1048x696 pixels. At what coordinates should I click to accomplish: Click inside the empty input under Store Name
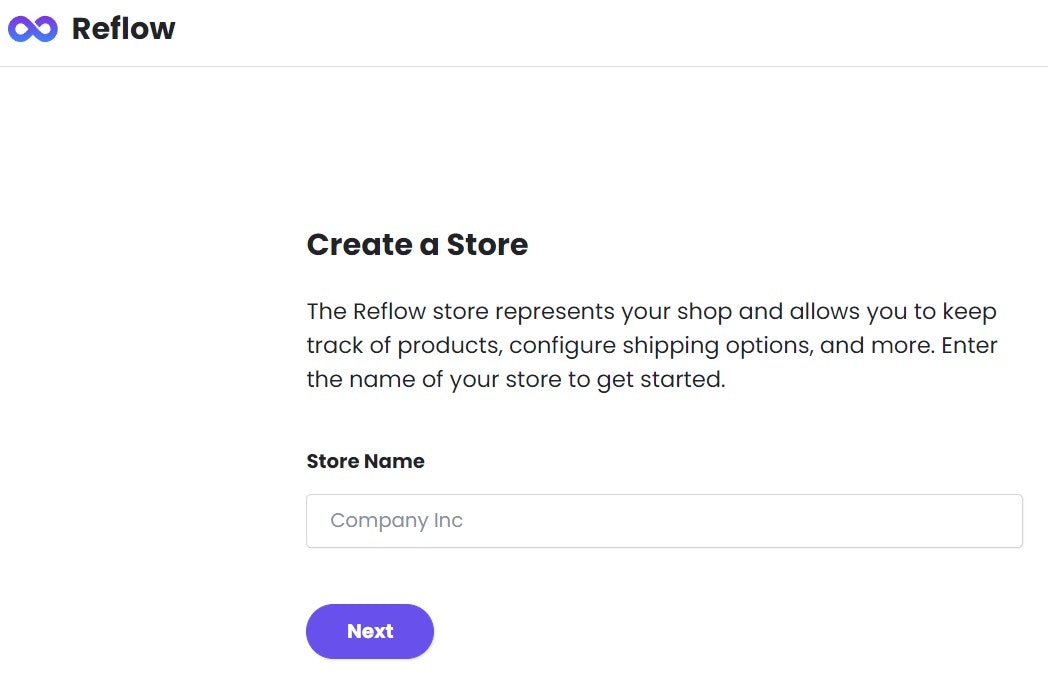point(664,520)
